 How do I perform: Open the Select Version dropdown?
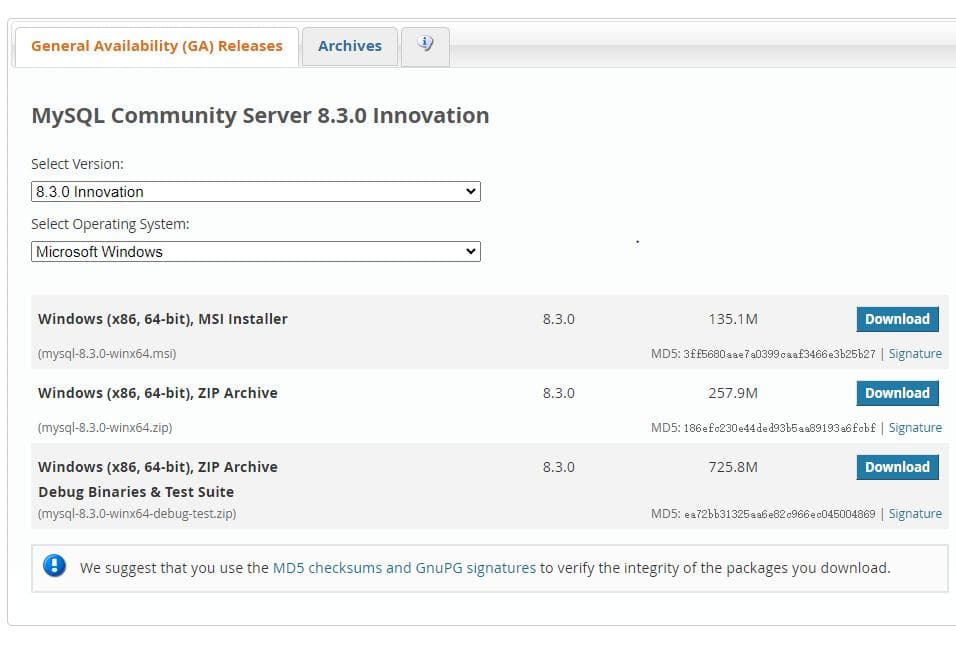pyautogui.click(x=255, y=191)
